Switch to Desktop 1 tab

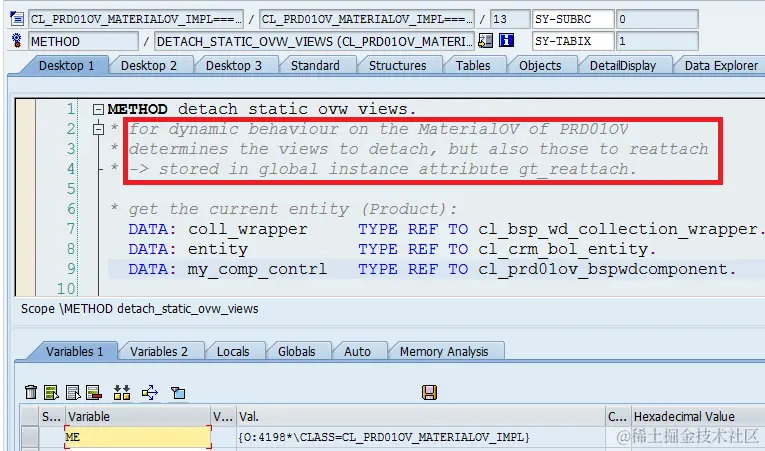66,65
